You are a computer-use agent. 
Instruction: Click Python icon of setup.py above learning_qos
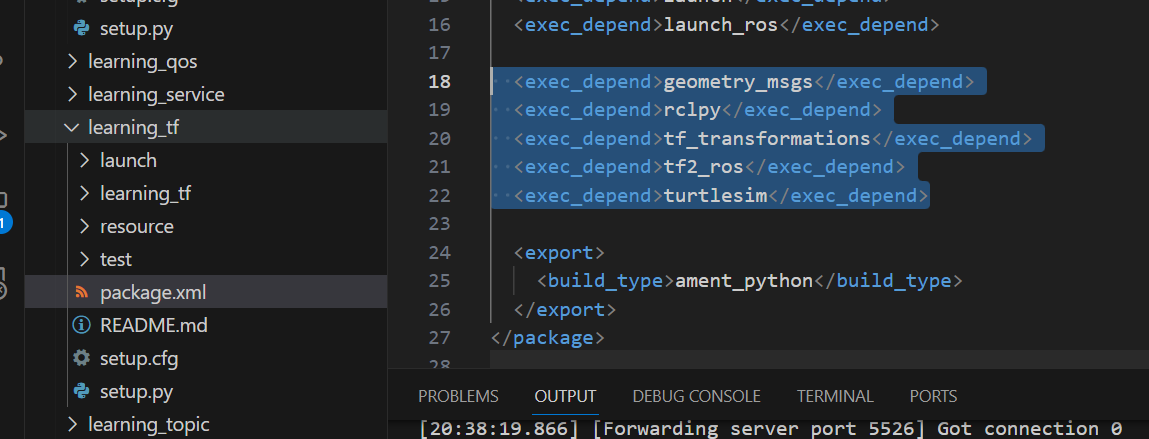pos(81,28)
